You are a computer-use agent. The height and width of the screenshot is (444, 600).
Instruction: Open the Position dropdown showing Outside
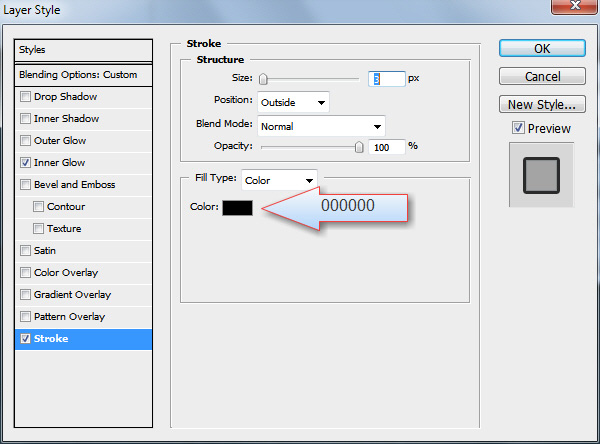[293, 102]
